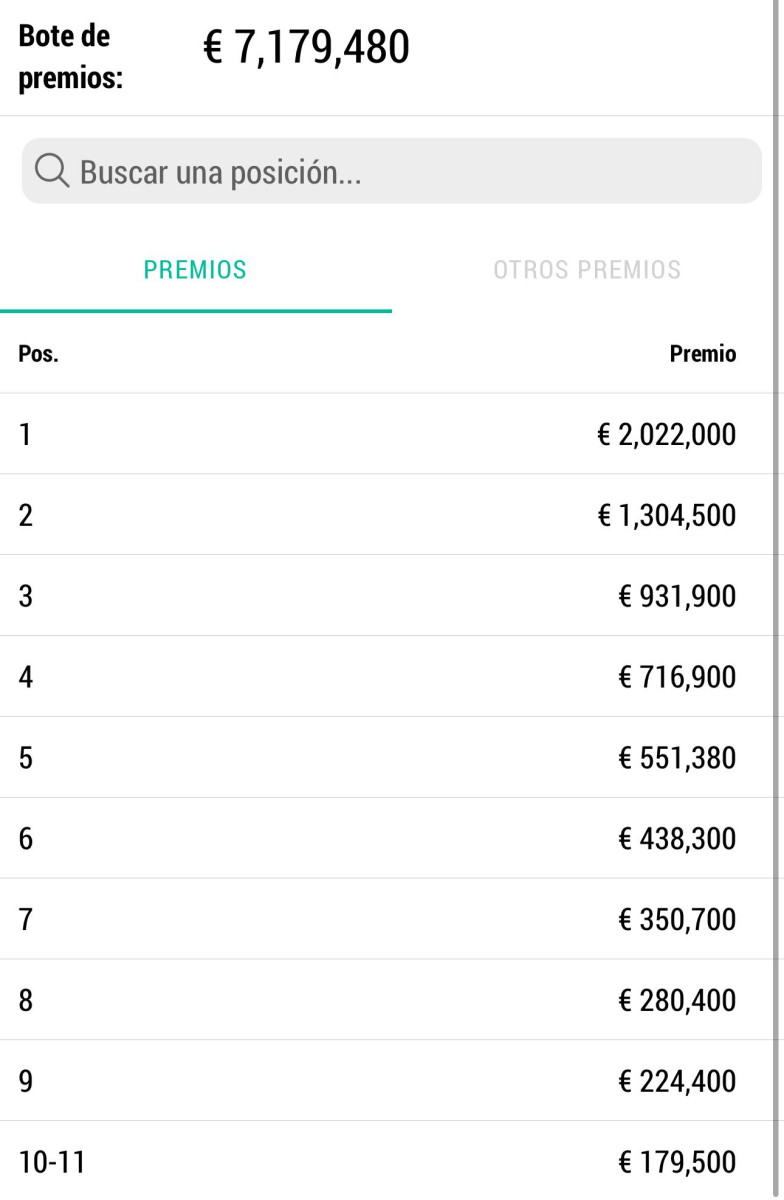
Task: Click the € 2,022,000 first prize amount
Action: (666, 435)
